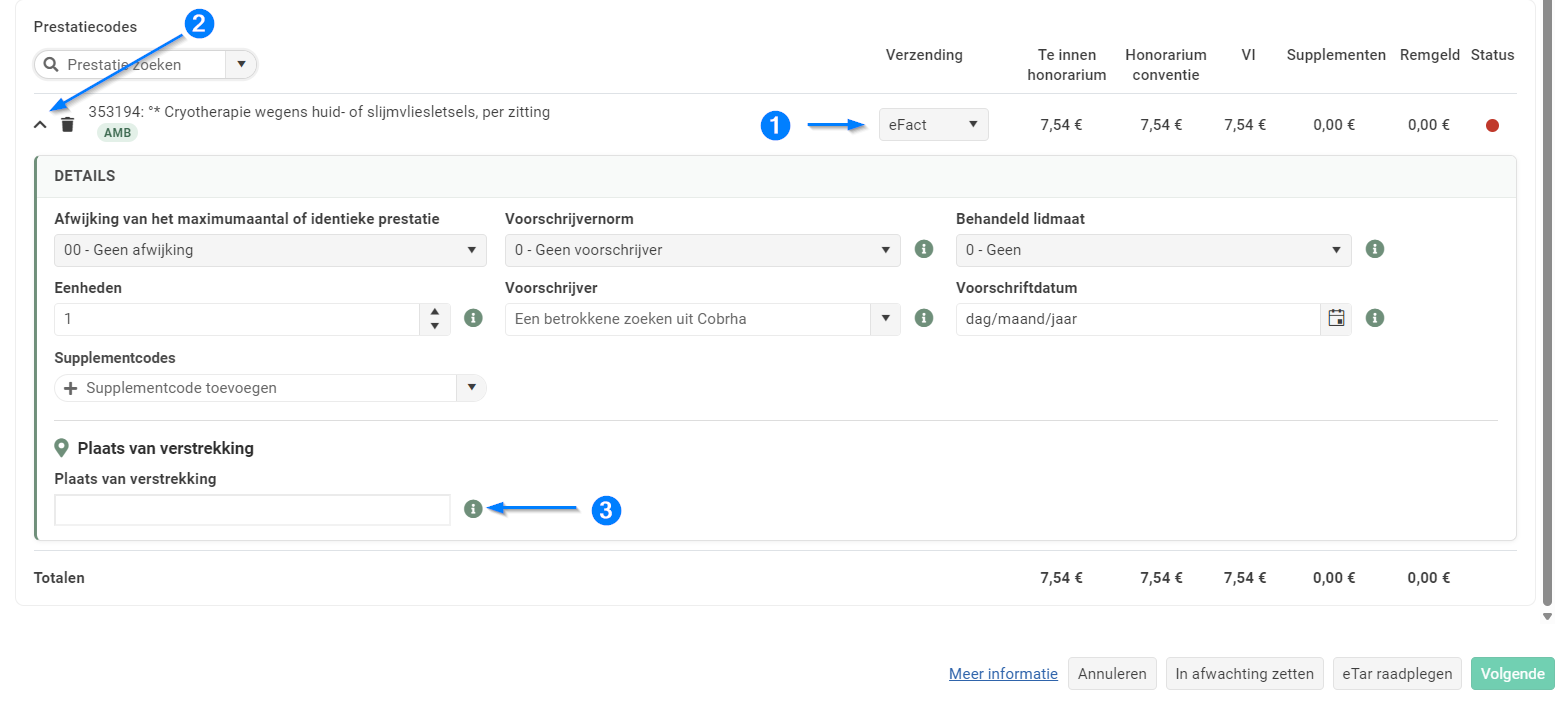The height and width of the screenshot is (707, 1567).
Task: Click the Annuleren button
Action: coord(1112,674)
